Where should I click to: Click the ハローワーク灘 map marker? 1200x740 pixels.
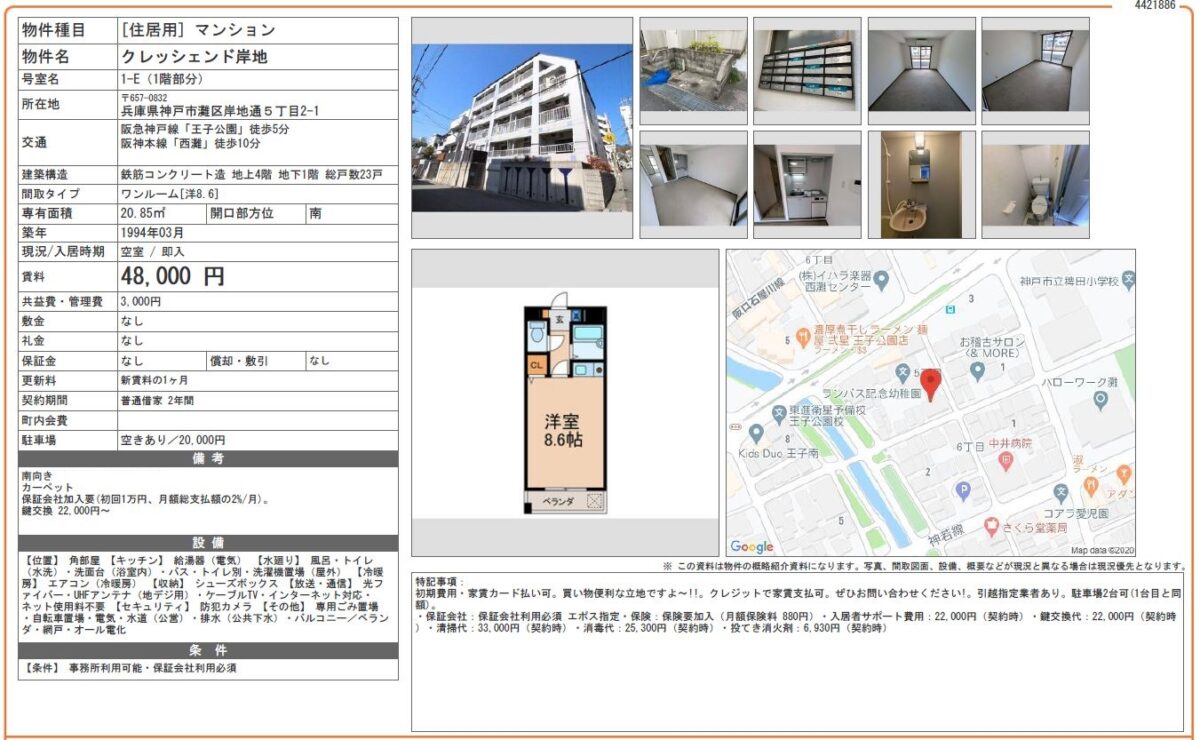(1100, 400)
